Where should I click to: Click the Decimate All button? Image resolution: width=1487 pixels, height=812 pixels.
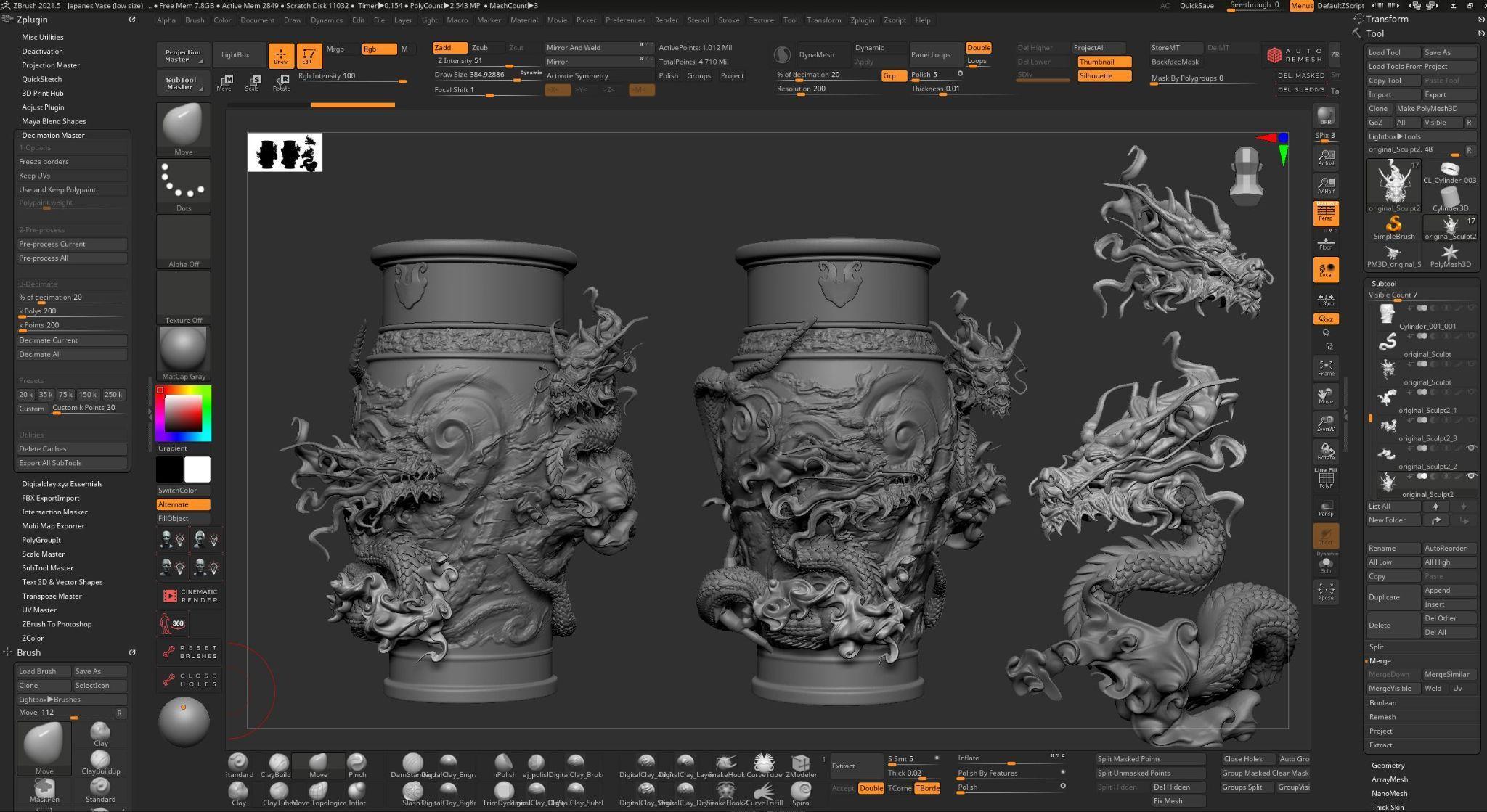(x=71, y=354)
